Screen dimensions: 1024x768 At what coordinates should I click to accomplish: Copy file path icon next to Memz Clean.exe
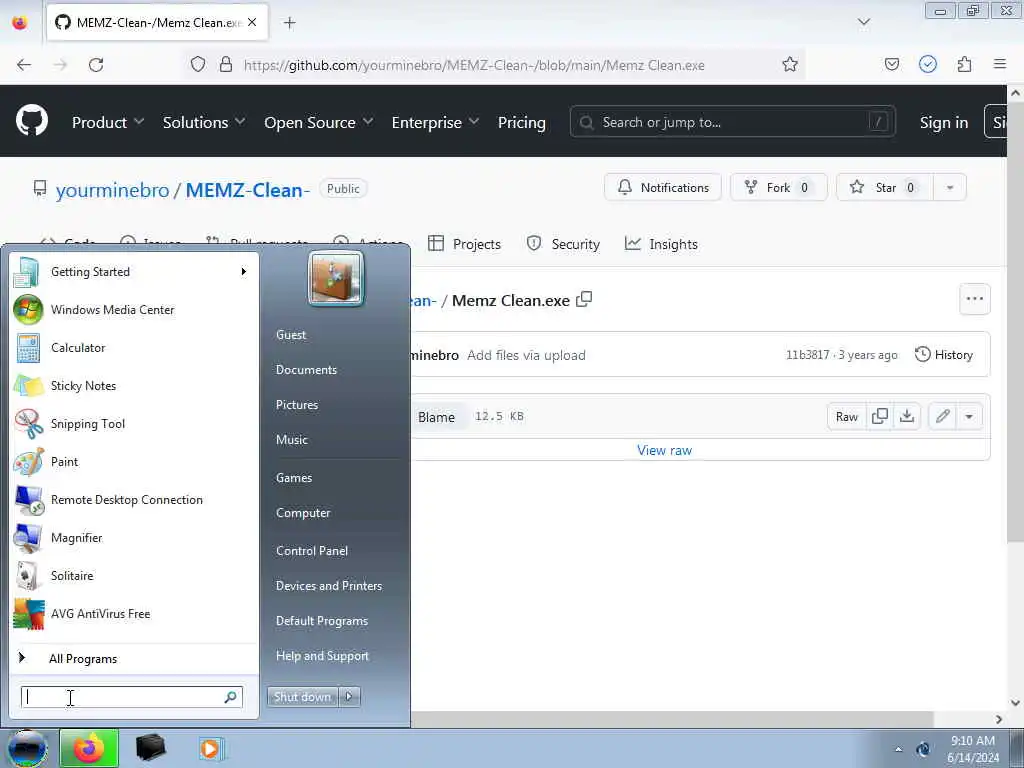click(584, 300)
